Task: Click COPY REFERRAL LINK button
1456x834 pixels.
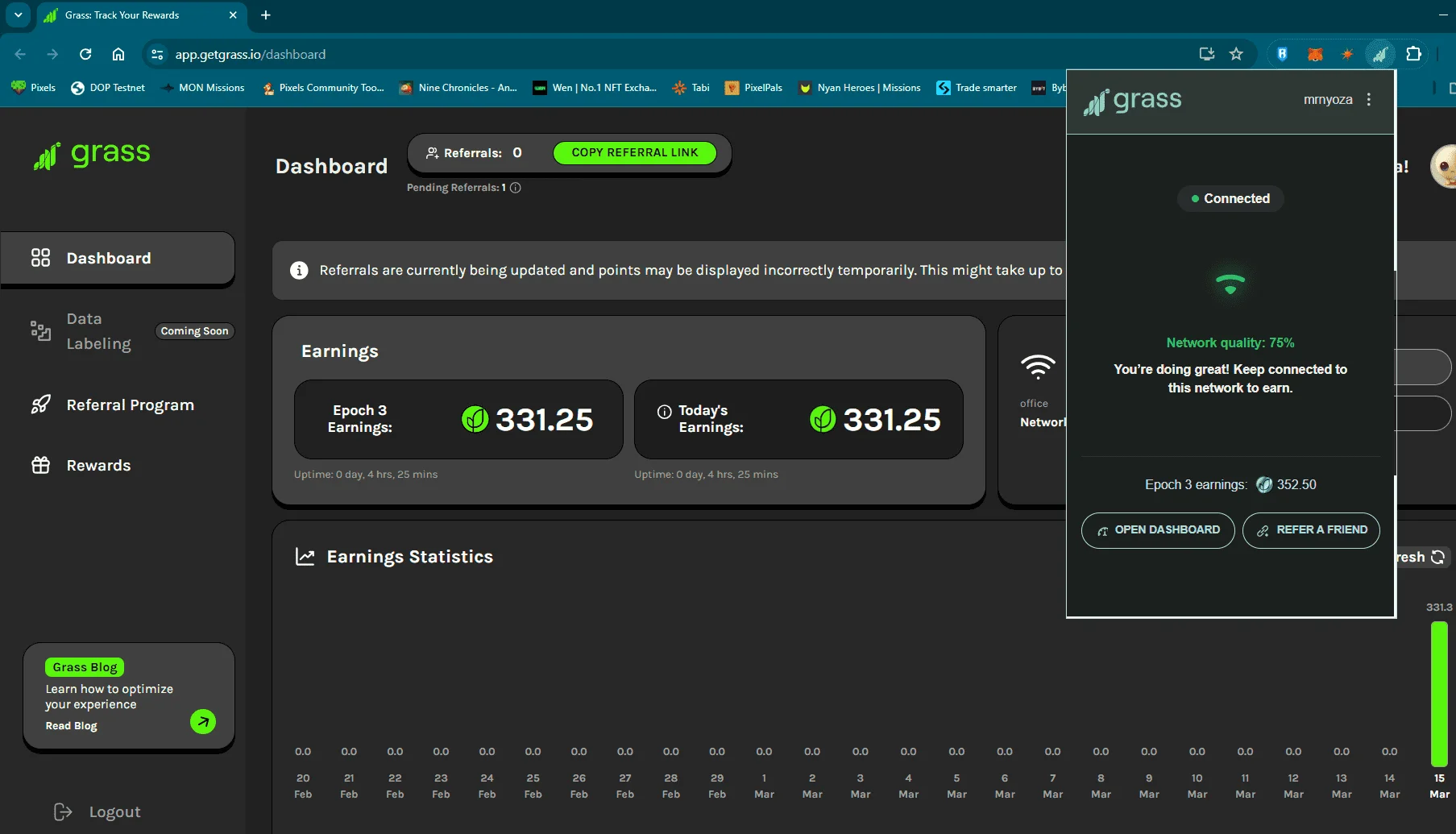Action: tap(635, 153)
